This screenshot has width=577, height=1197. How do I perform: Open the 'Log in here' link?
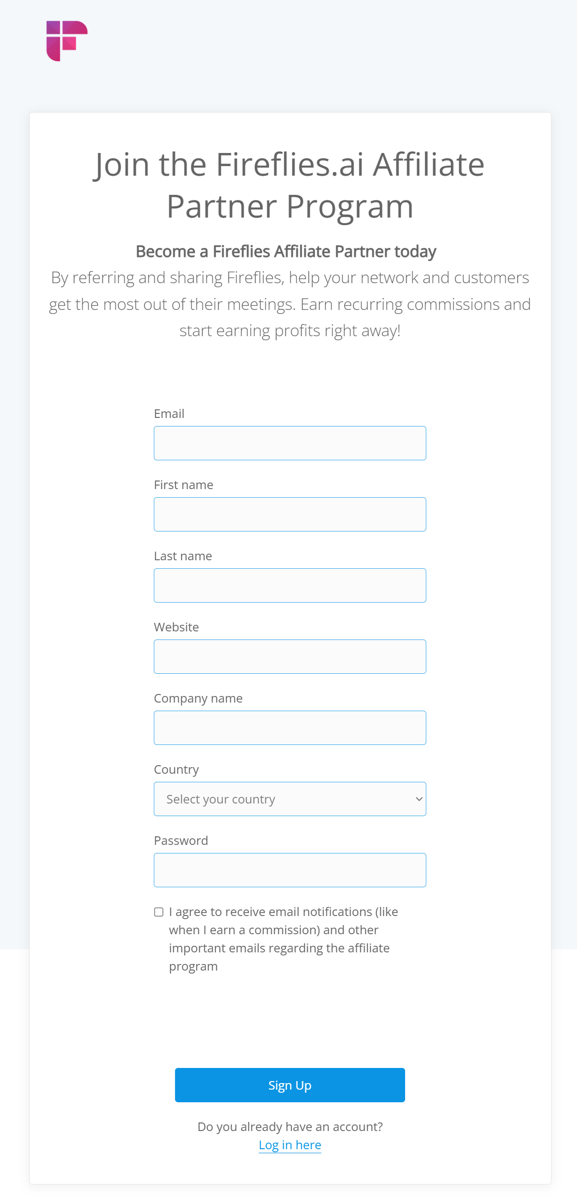pyautogui.click(x=289, y=1145)
